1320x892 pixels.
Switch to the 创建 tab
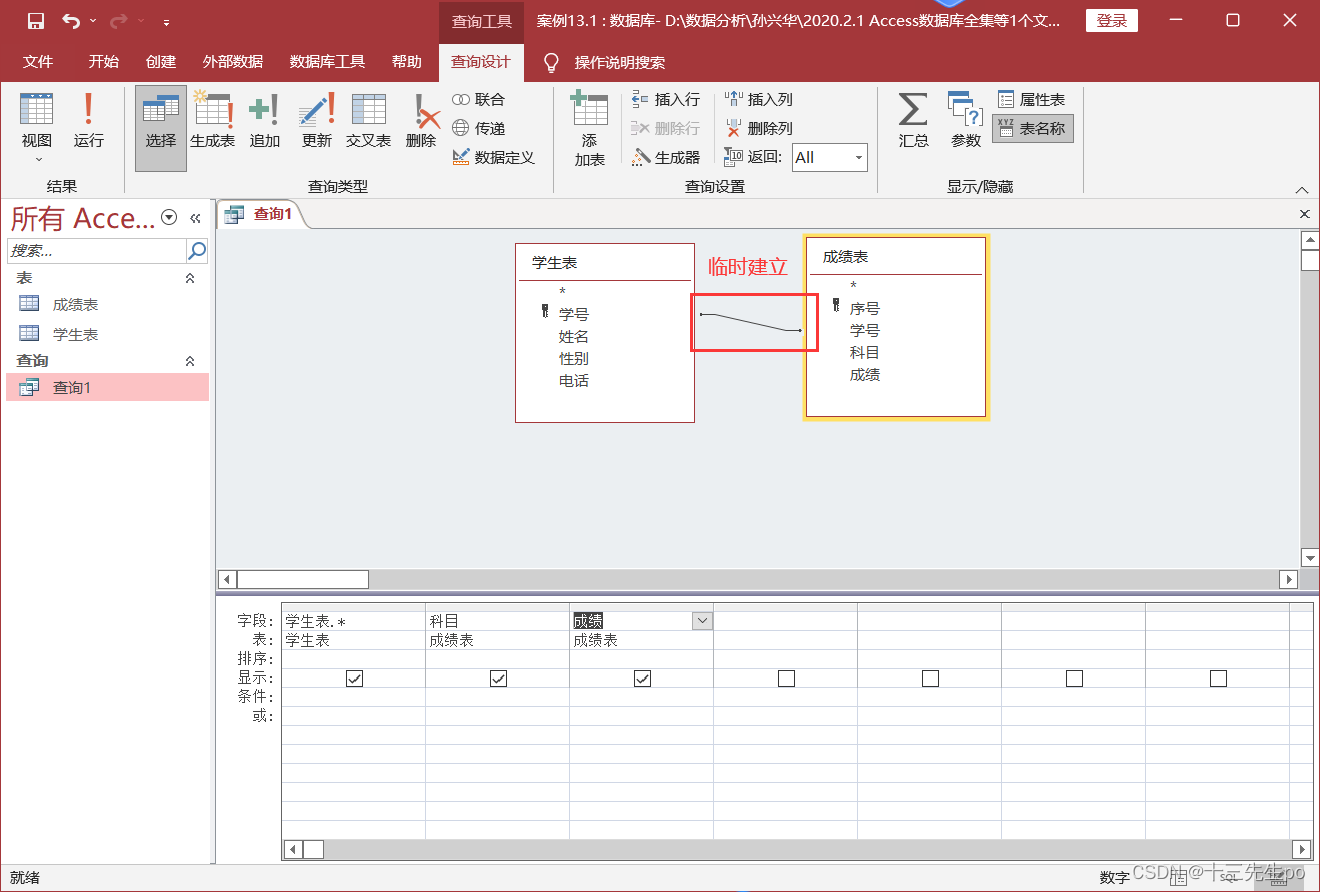[x=161, y=62]
